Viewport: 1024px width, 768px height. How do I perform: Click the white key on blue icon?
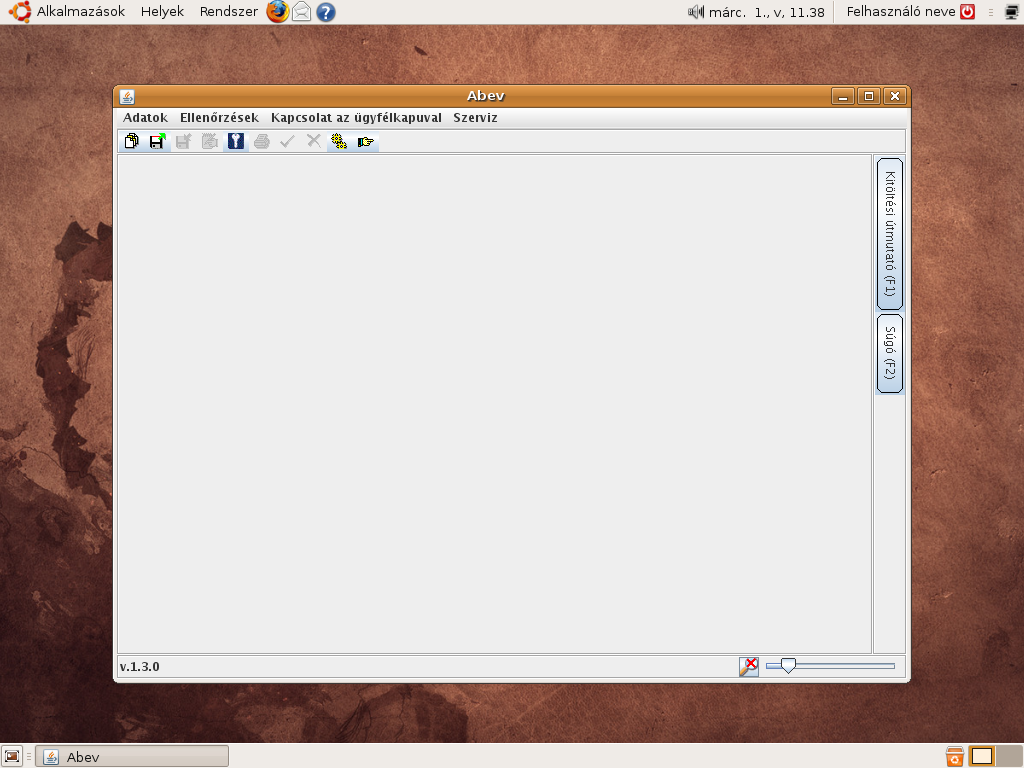point(236,141)
